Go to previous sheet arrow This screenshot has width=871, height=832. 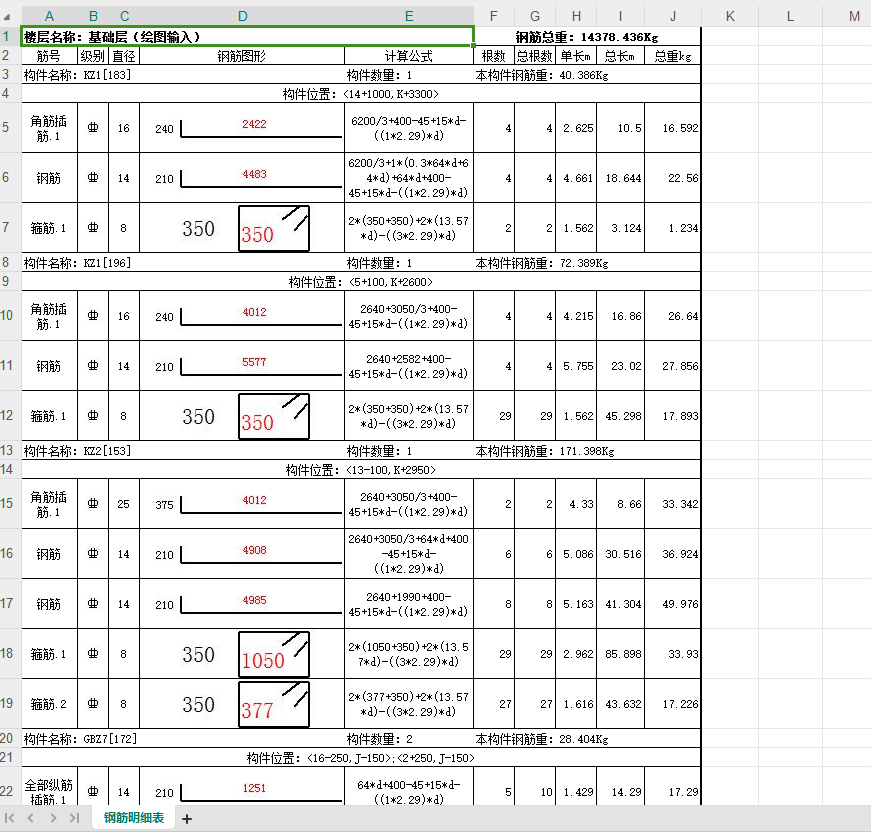pos(31,818)
